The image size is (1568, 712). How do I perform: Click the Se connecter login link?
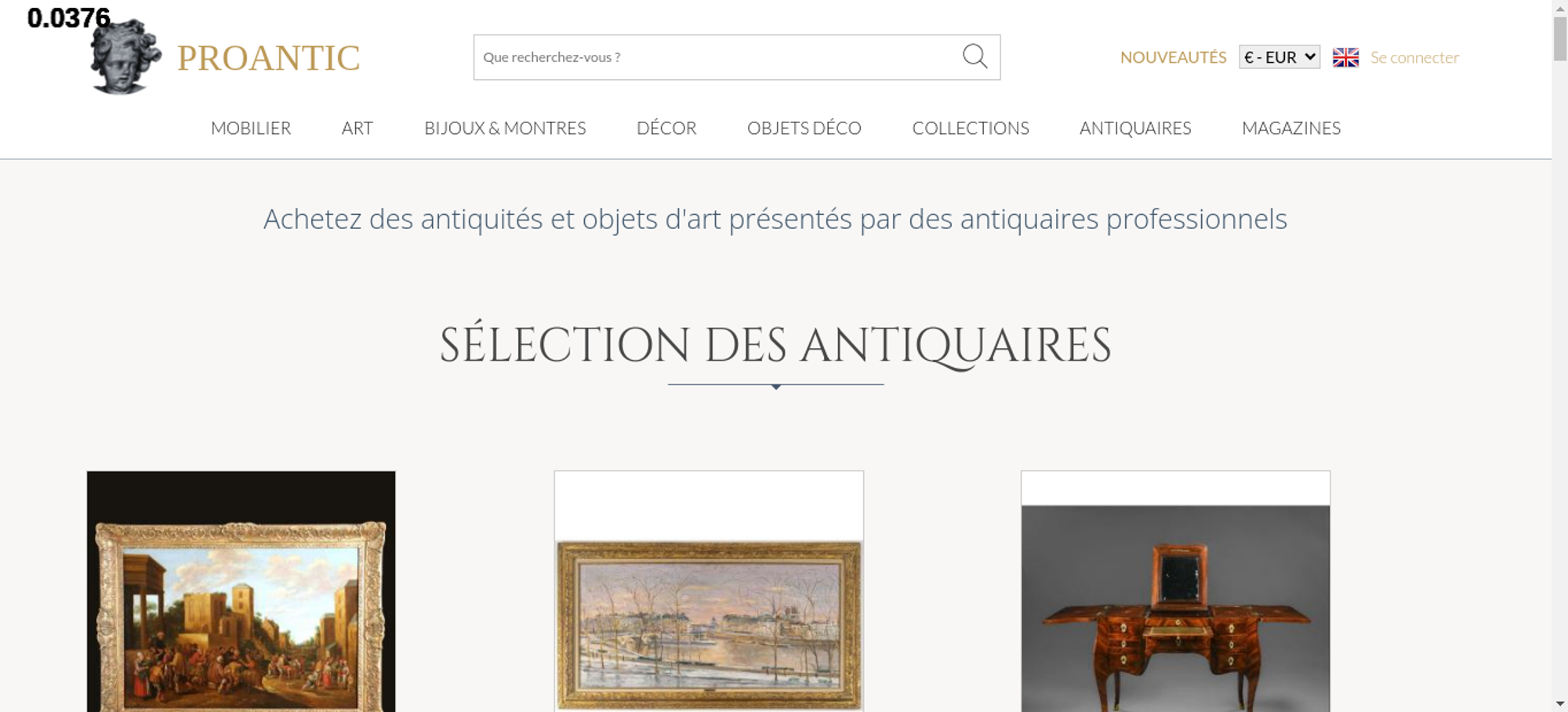(1414, 57)
